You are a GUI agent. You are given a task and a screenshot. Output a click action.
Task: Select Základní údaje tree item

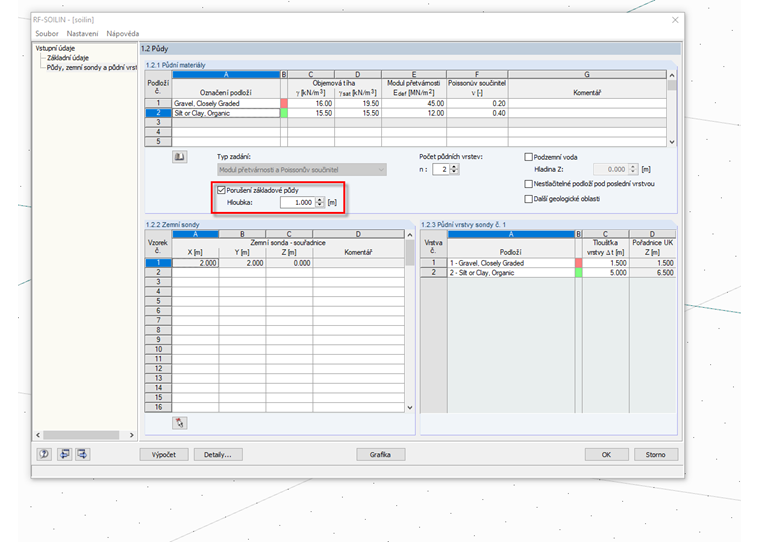[x=68, y=58]
